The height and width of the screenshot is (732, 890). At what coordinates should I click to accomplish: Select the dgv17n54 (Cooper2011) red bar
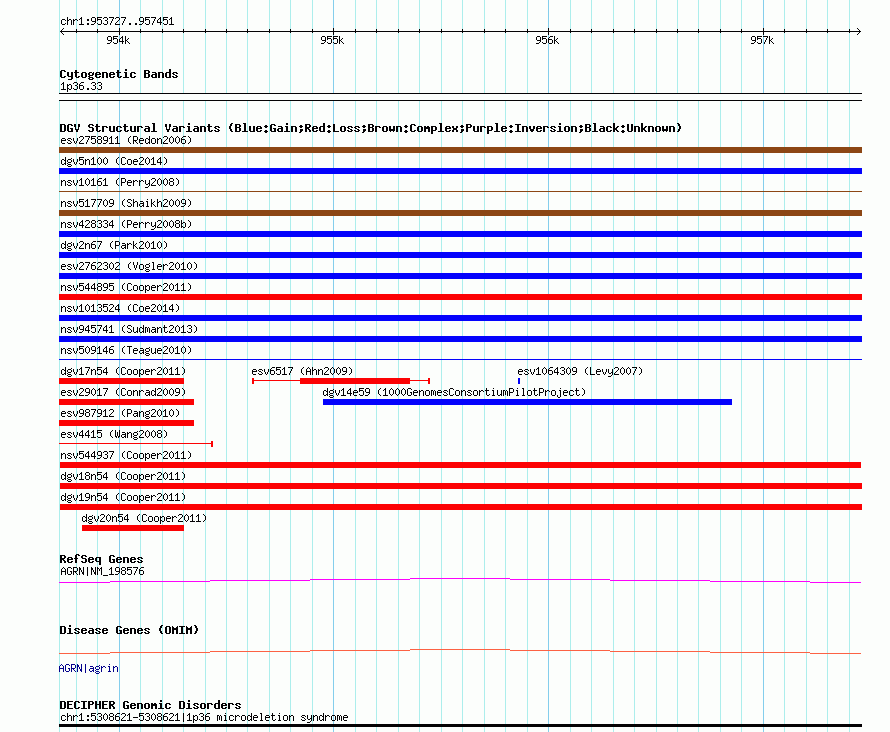tap(121, 381)
